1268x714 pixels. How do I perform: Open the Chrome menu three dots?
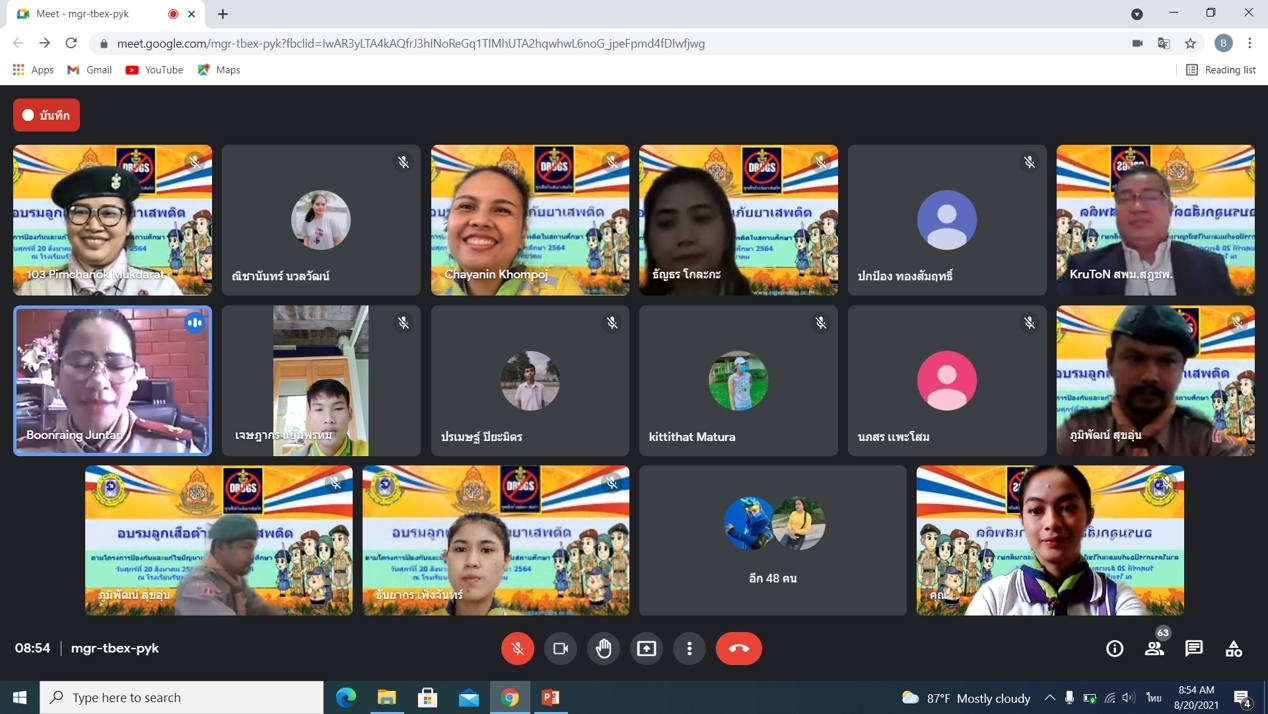[x=1250, y=43]
